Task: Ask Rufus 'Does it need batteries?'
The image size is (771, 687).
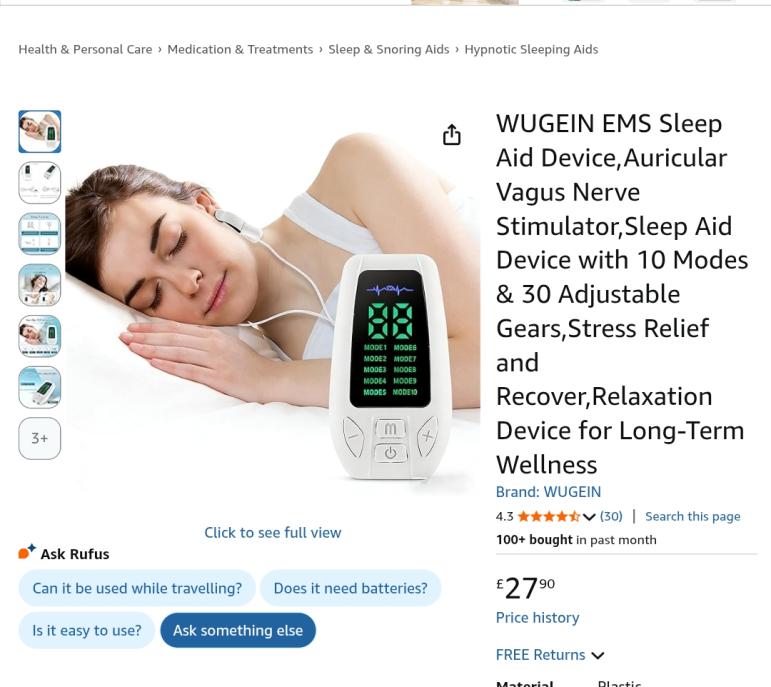Action: [x=351, y=588]
